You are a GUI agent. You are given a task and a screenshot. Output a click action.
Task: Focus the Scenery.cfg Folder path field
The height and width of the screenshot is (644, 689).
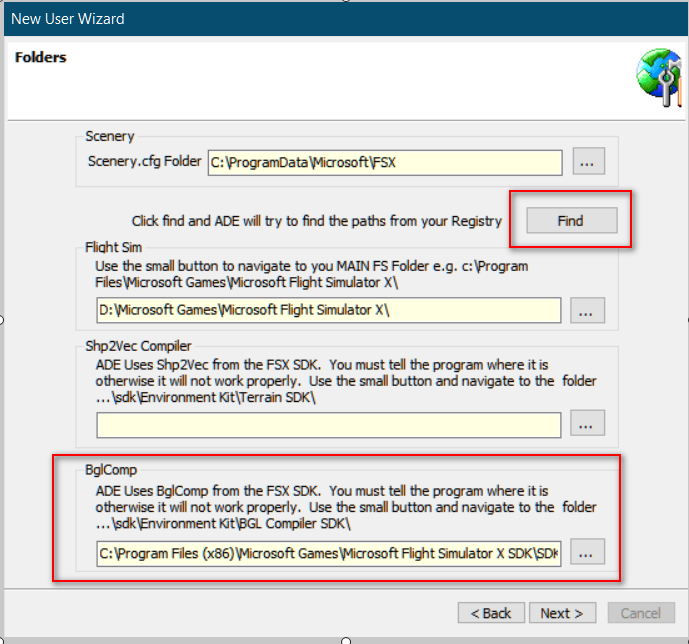(x=385, y=162)
